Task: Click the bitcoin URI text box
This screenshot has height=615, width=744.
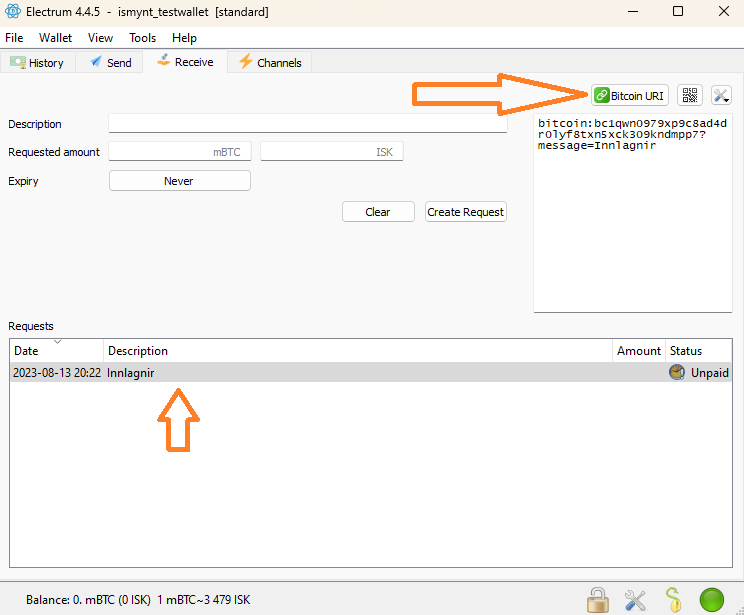Action: click(x=633, y=213)
